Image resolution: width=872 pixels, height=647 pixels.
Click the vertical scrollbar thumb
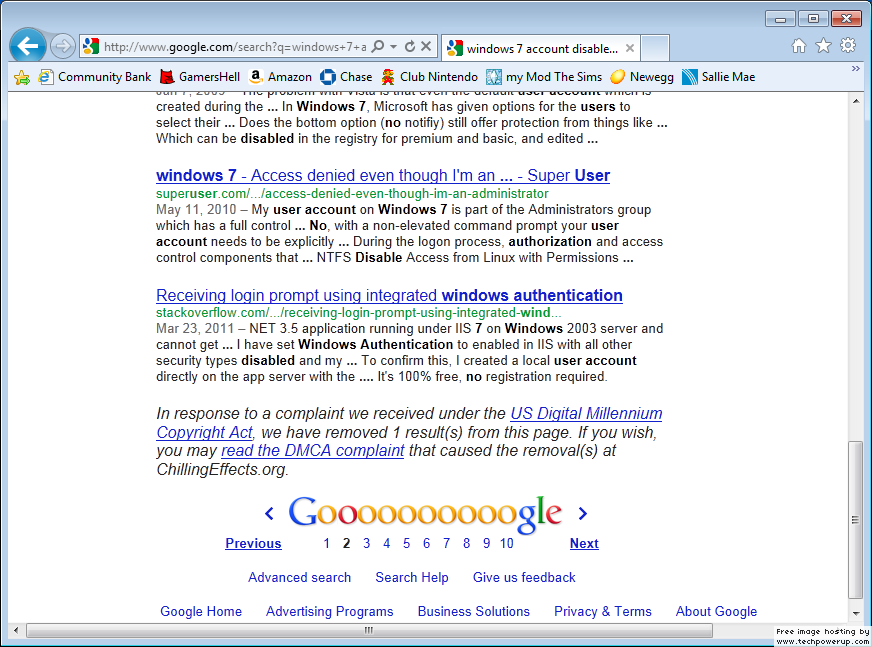[x=855, y=520]
